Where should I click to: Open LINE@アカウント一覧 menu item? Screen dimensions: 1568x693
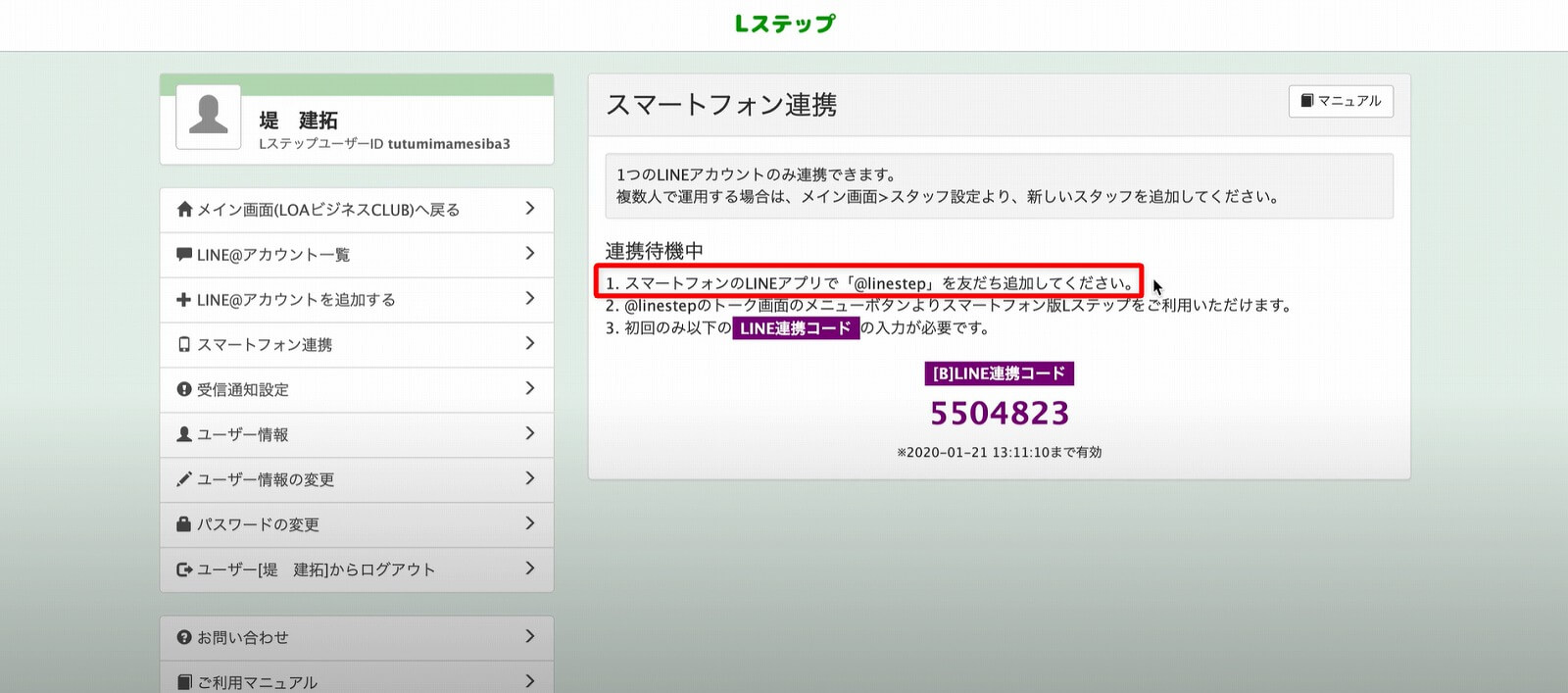point(357,255)
